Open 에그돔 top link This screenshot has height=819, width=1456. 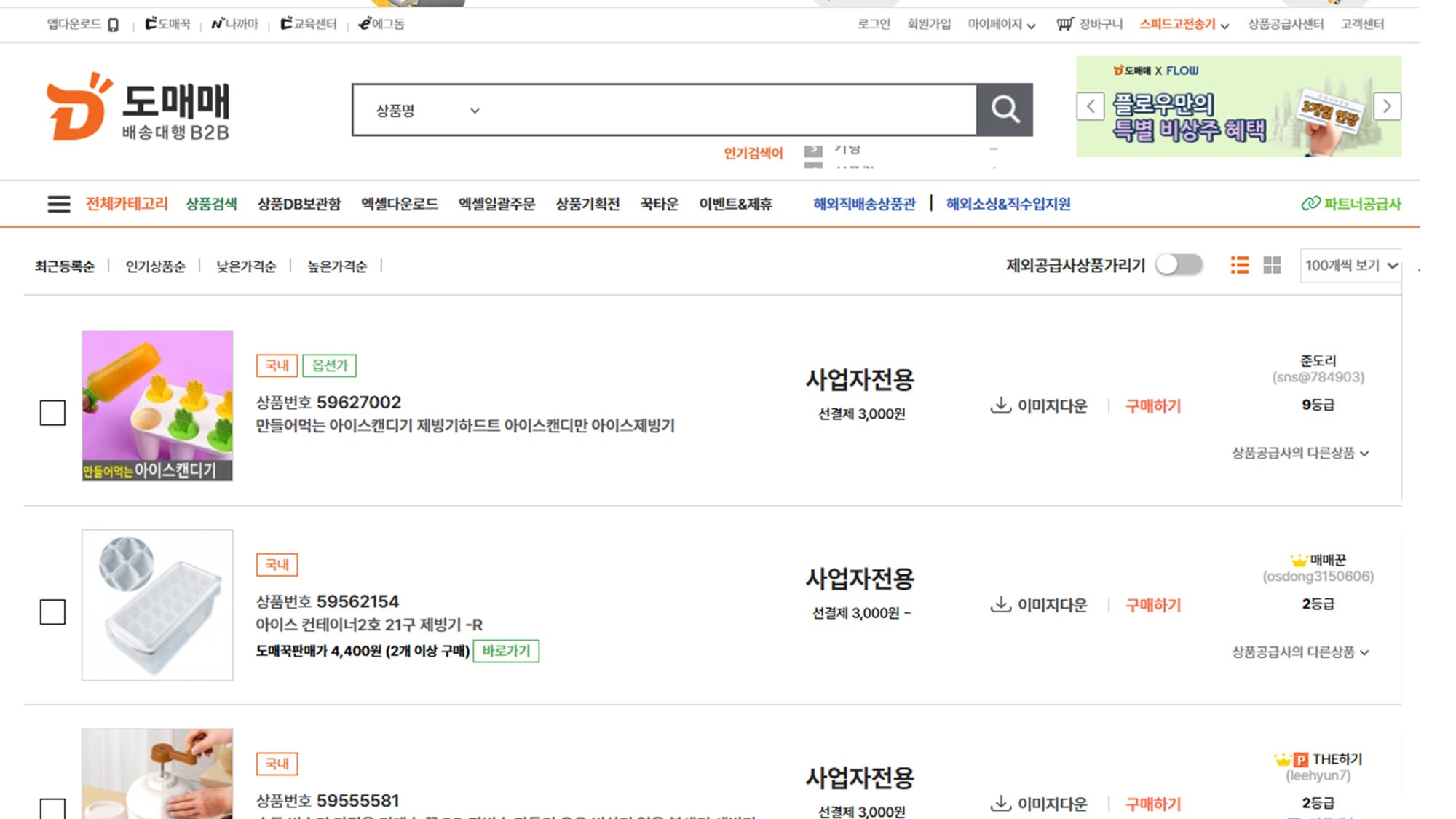(381, 24)
